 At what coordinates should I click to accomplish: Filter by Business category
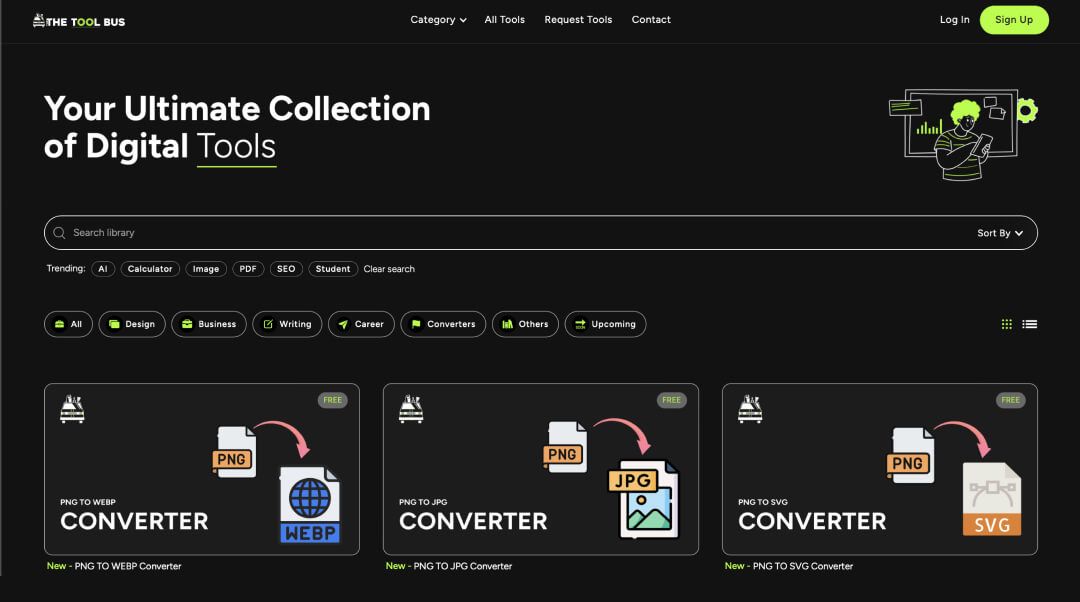coord(209,324)
